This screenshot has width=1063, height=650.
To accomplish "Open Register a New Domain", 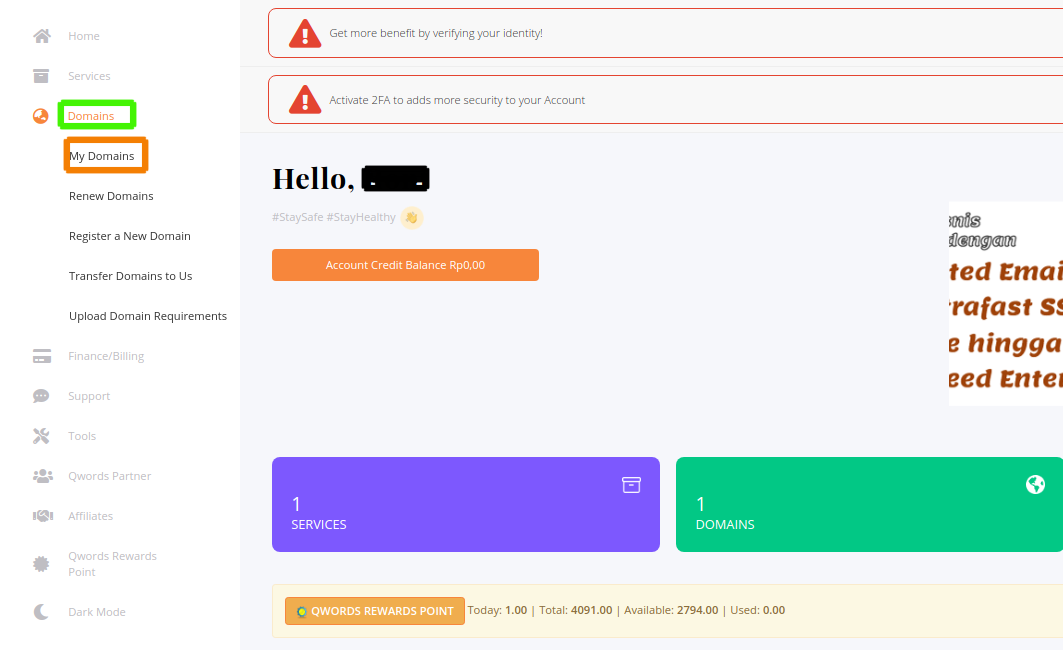I will click(x=129, y=235).
